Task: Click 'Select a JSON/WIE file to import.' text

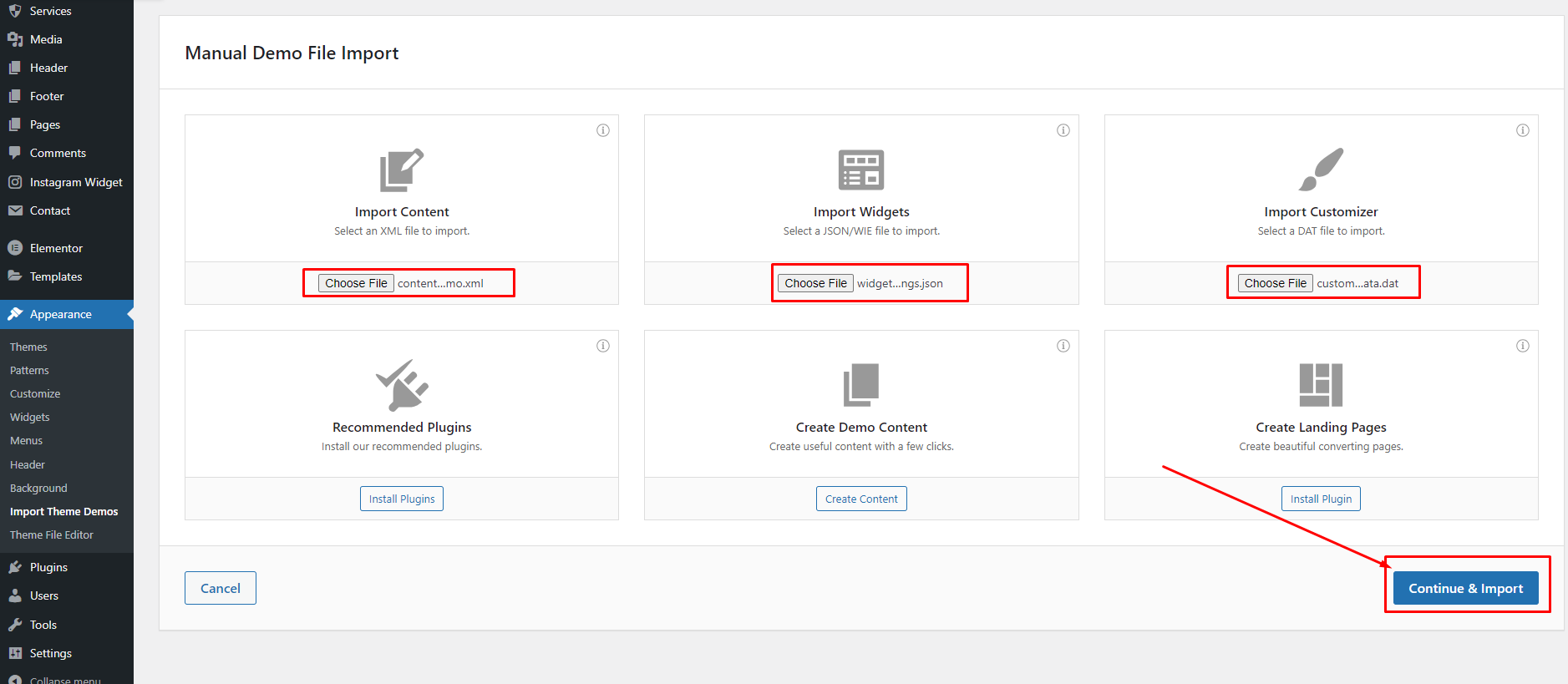Action: [x=861, y=231]
